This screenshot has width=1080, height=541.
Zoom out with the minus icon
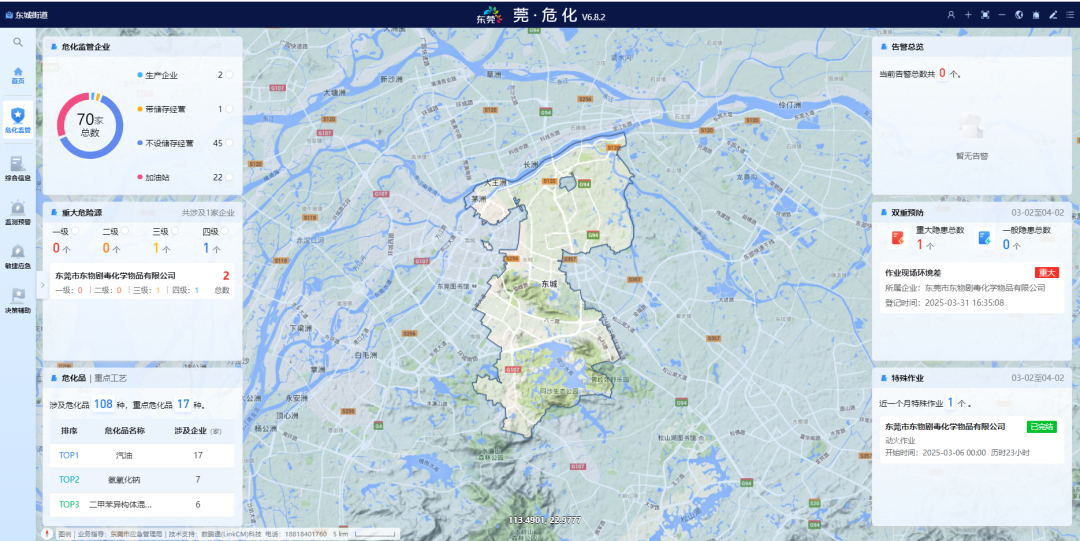pyautogui.click(x=1001, y=14)
